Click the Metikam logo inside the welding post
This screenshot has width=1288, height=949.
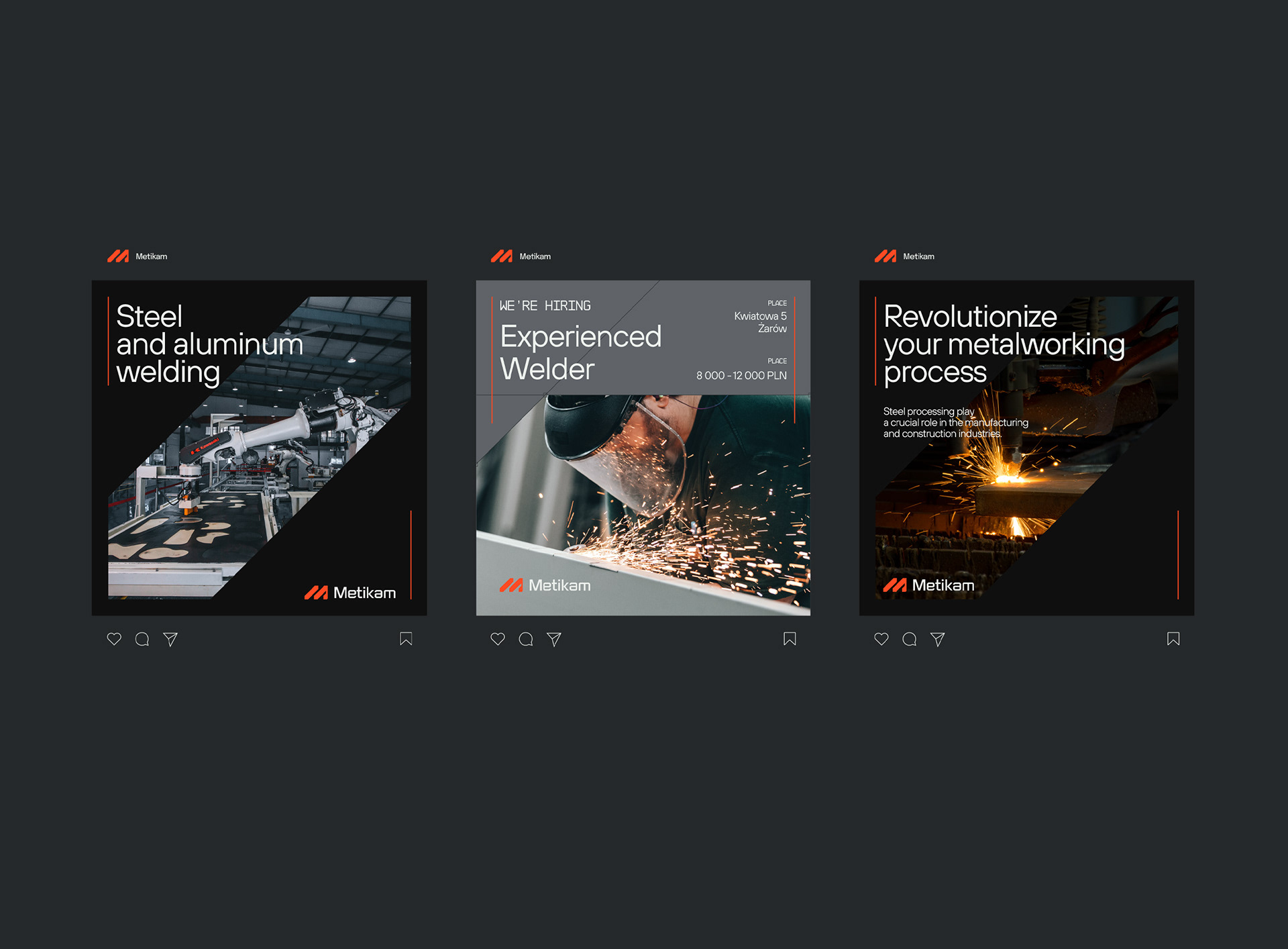[350, 593]
